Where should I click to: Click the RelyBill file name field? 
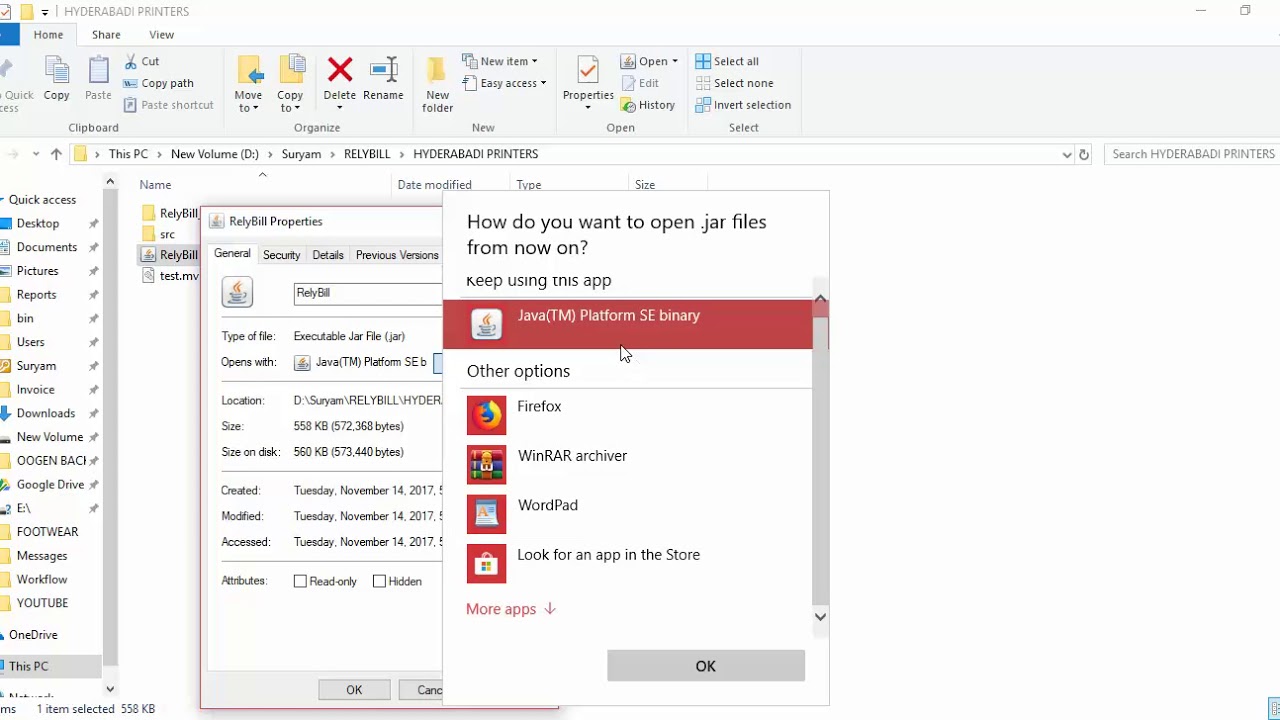(x=368, y=293)
